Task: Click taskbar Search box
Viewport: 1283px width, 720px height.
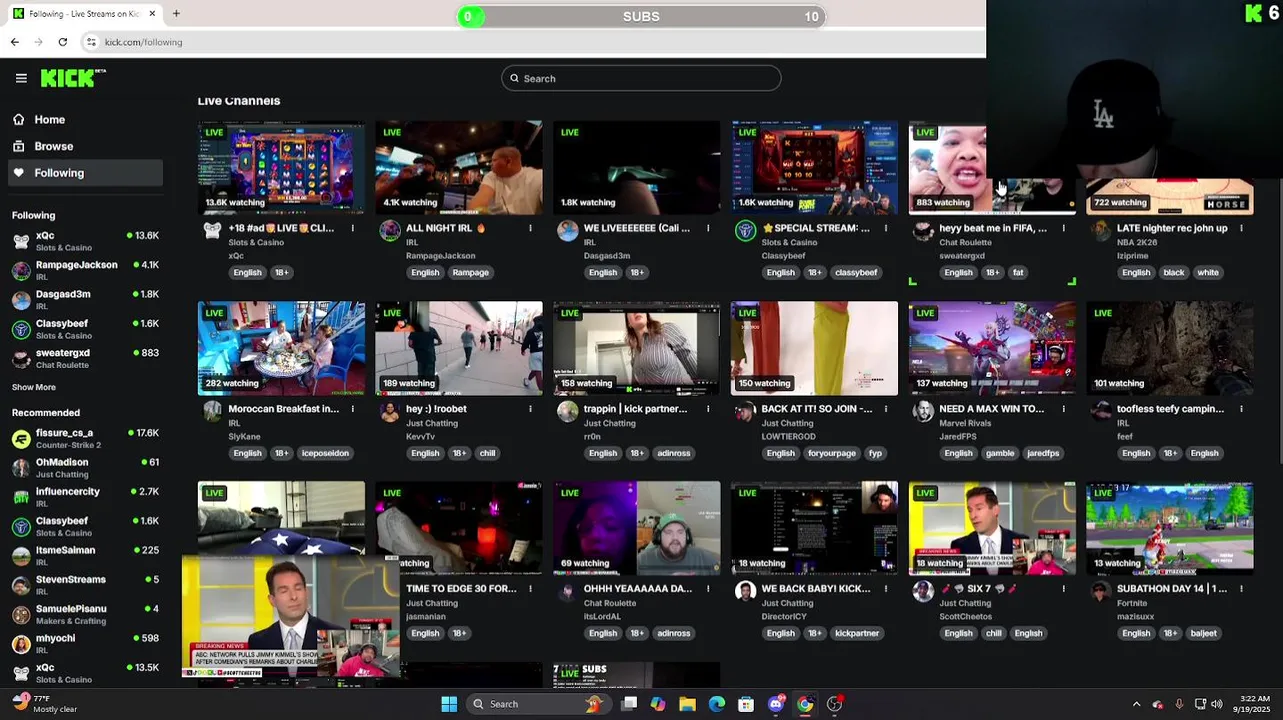Action: [539, 704]
